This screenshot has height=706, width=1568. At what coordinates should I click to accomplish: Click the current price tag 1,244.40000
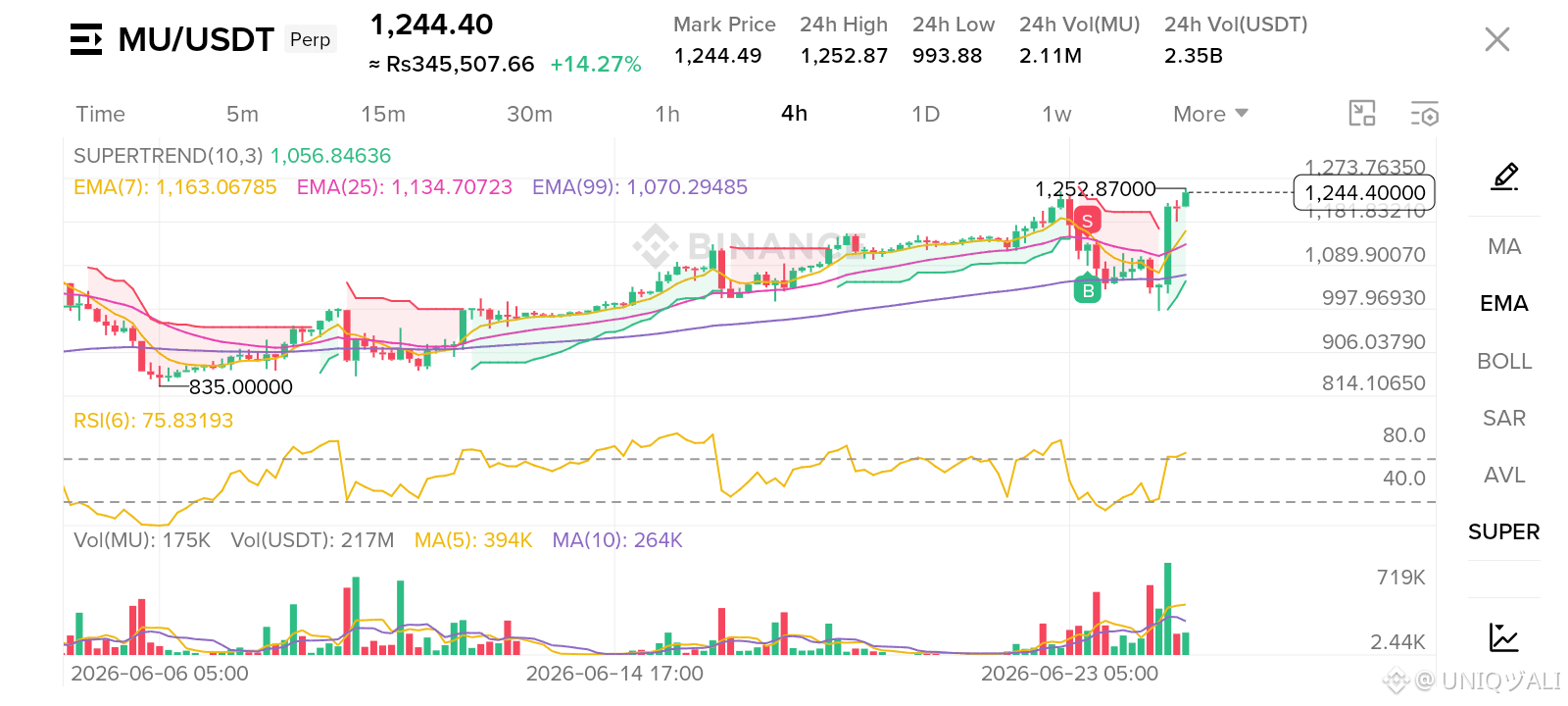(1364, 192)
